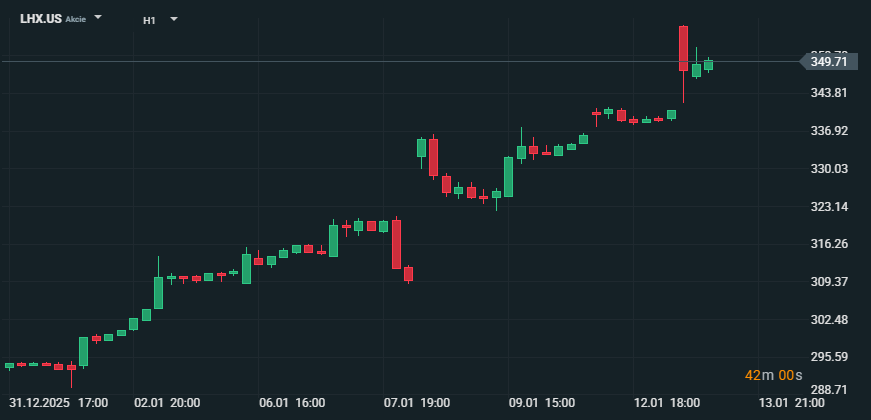The image size is (871, 420).
Task: Click the 343.81 price axis label
Action: (x=828, y=93)
